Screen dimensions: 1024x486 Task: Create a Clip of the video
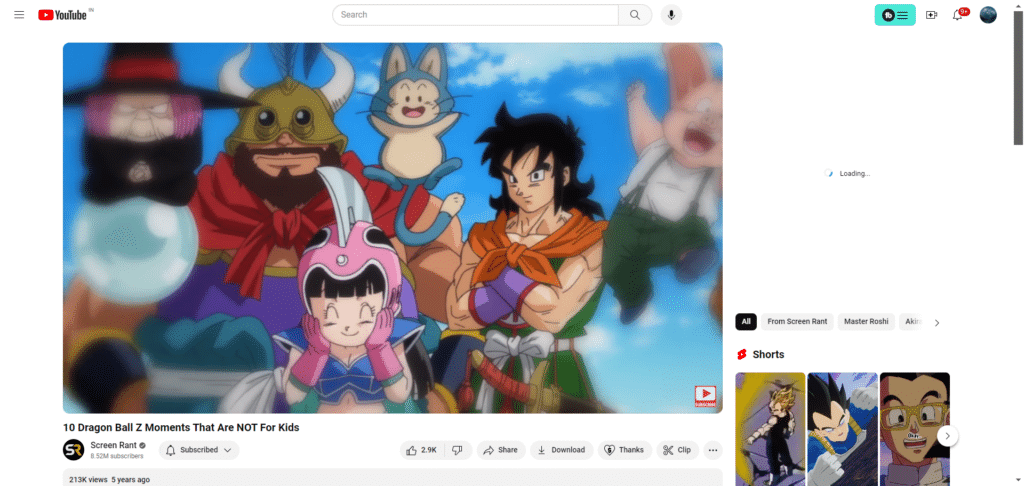(x=677, y=450)
